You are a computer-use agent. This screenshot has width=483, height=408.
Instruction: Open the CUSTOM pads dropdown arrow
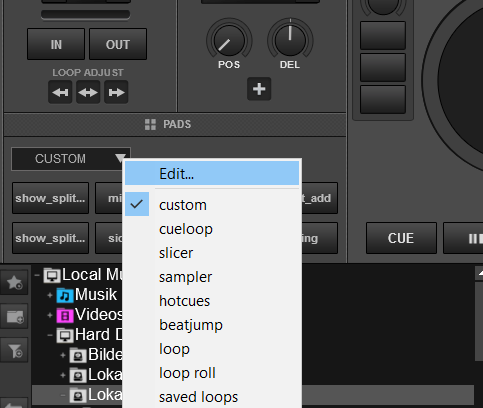120,158
